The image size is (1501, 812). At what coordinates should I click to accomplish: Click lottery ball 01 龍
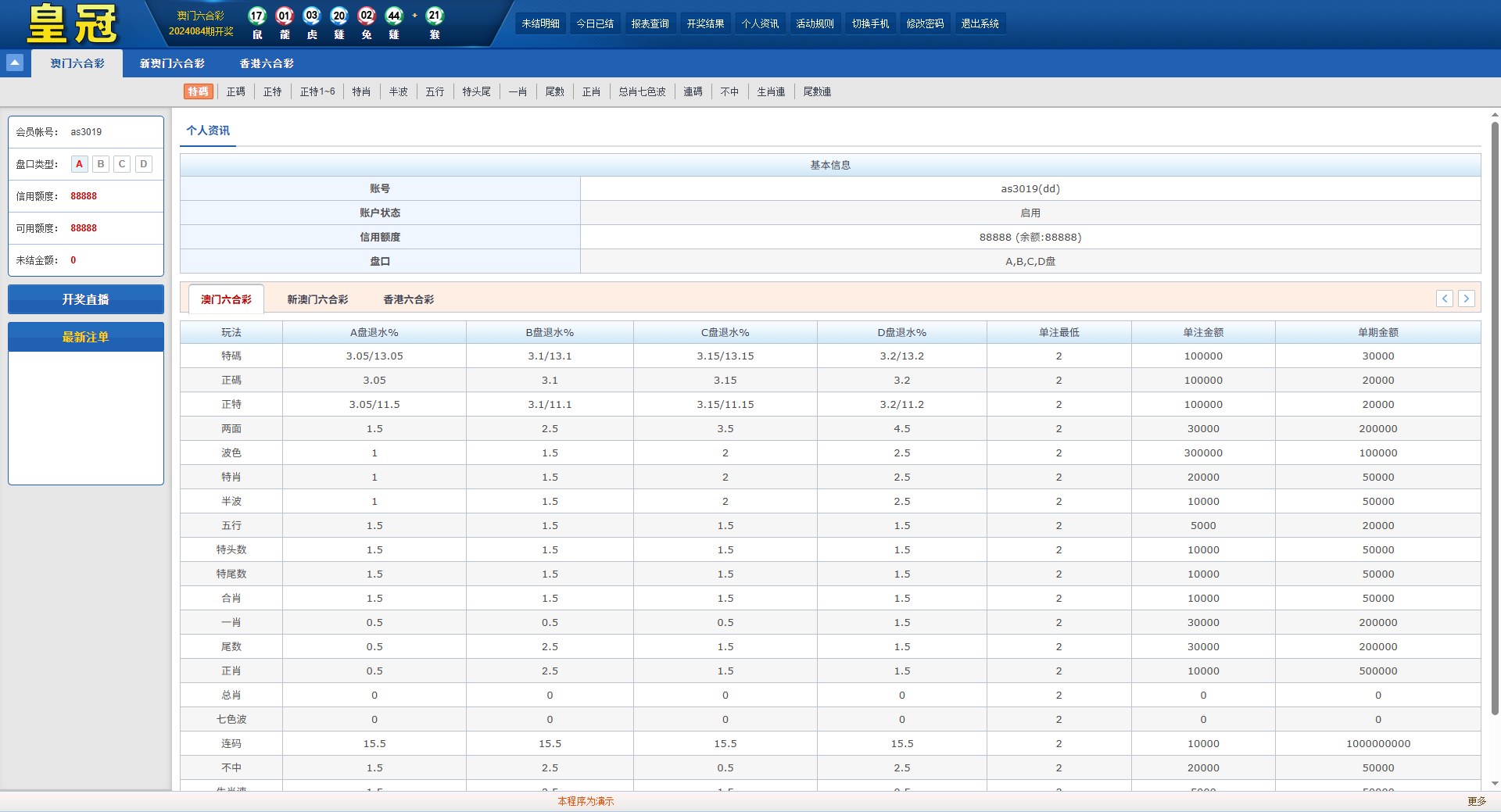pos(284,15)
